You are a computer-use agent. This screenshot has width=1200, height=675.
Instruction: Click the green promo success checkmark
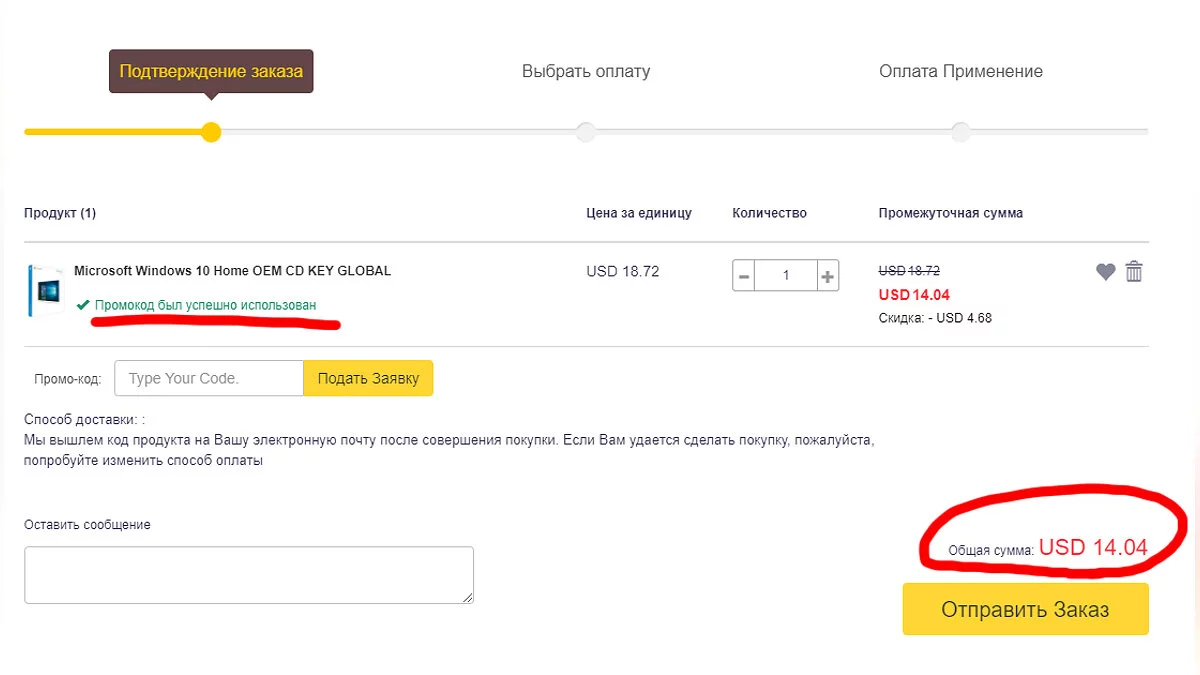coord(83,304)
